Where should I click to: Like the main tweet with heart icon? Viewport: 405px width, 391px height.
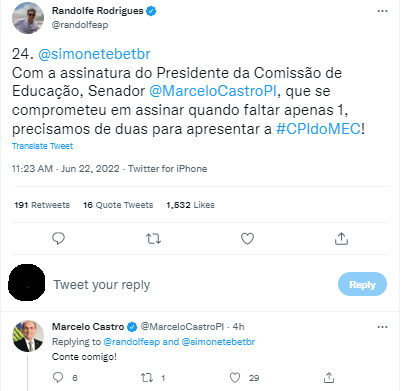[x=247, y=239]
